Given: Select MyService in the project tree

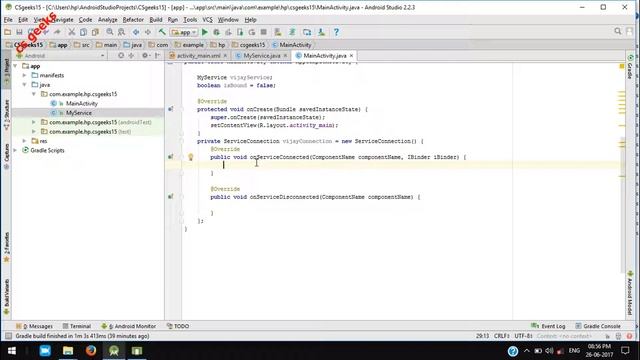Looking at the screenshot, I should pos(79,113).
